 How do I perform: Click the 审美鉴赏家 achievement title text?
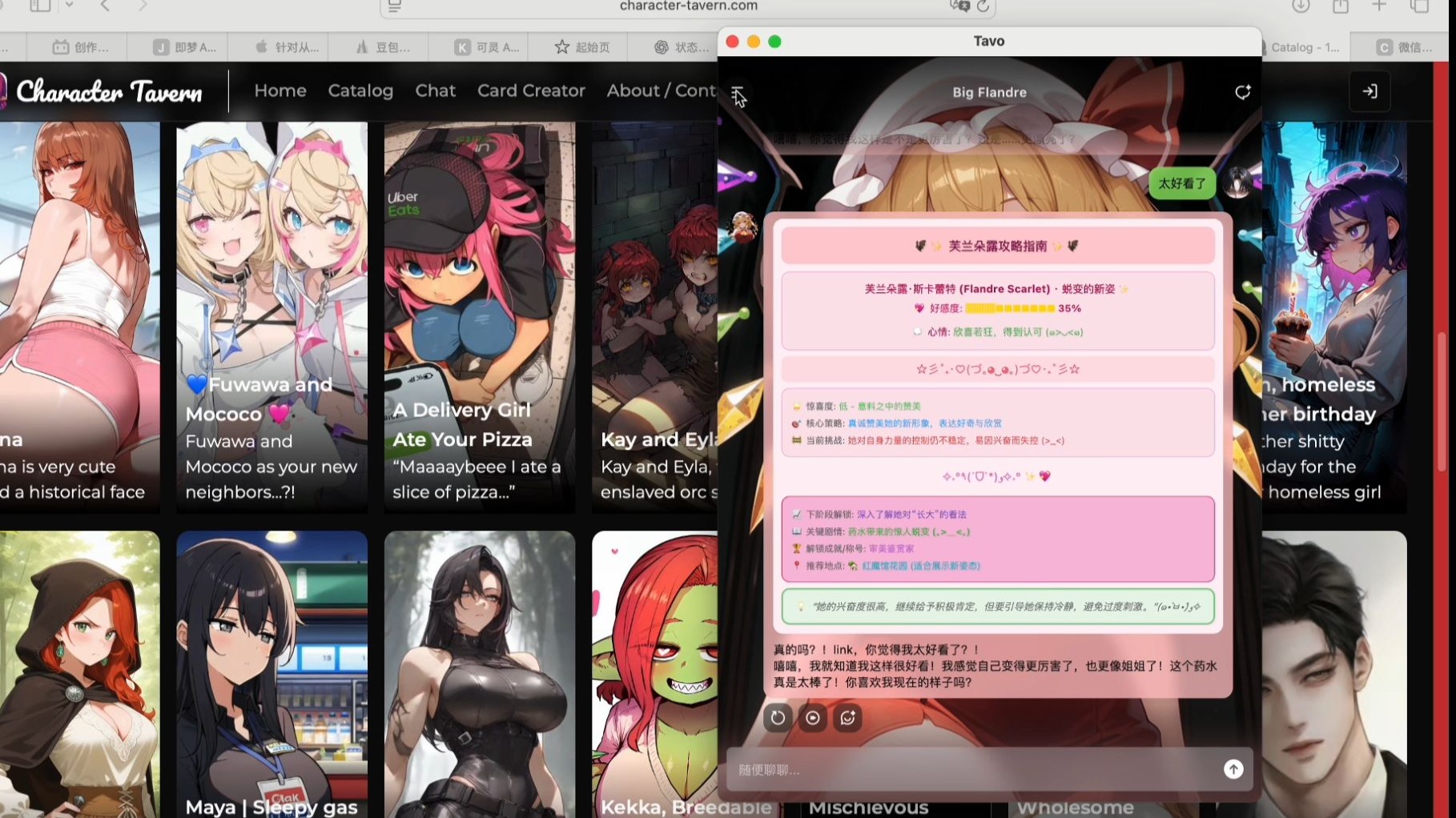pos(891,549)
